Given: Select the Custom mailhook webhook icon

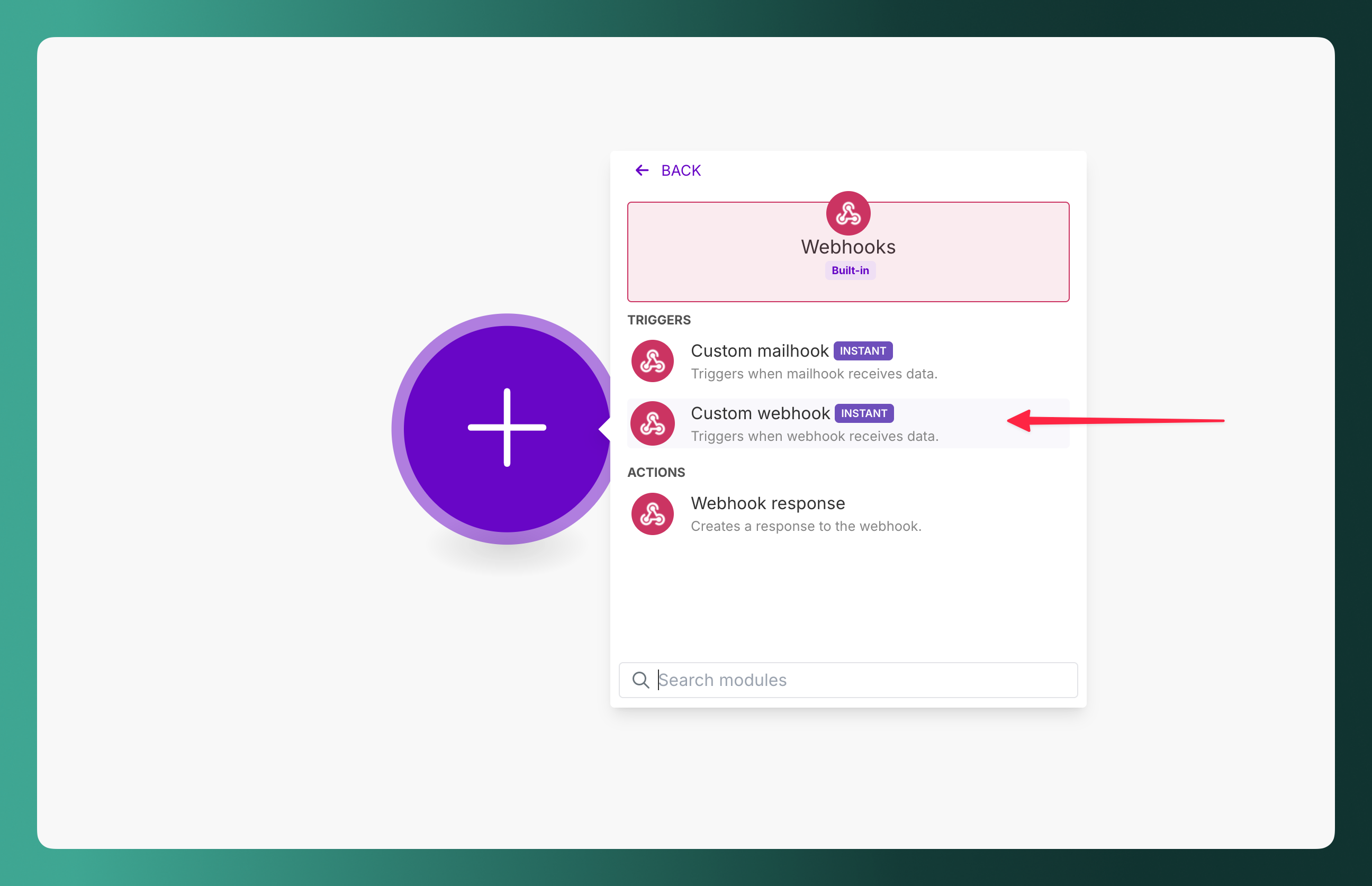Looking at the screenshot, I should pos(652,361).
